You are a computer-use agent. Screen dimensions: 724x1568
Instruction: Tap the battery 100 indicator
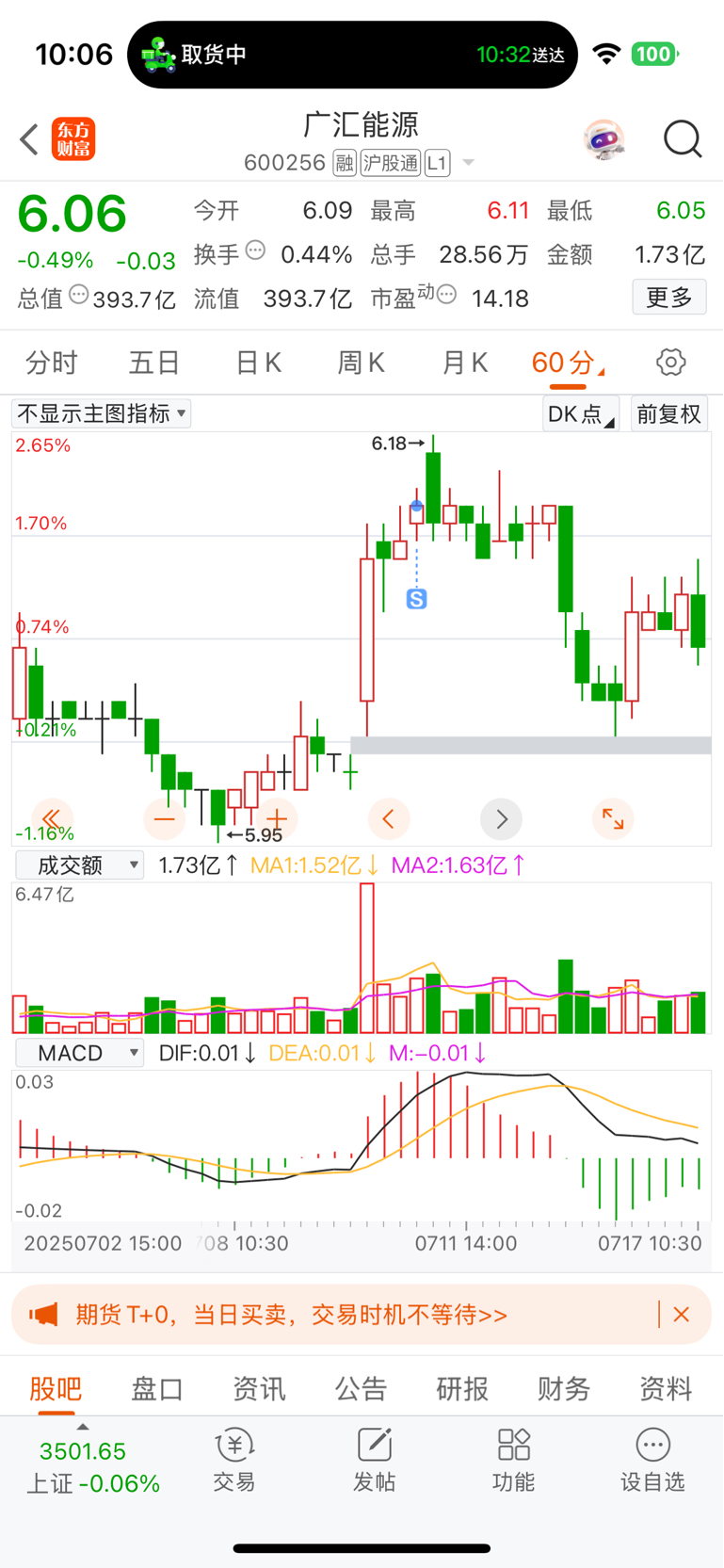[654, 54]
